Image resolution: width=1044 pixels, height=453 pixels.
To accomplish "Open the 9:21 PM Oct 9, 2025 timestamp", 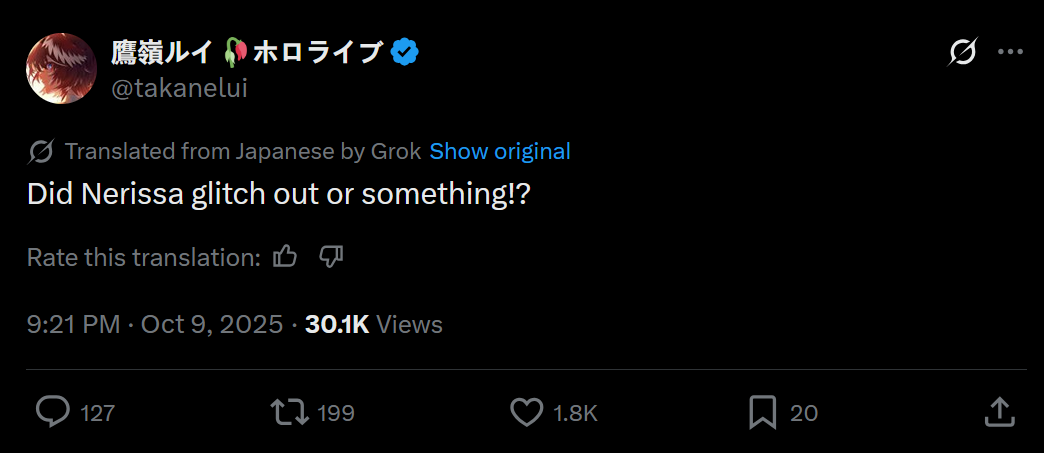I will 155,324.
